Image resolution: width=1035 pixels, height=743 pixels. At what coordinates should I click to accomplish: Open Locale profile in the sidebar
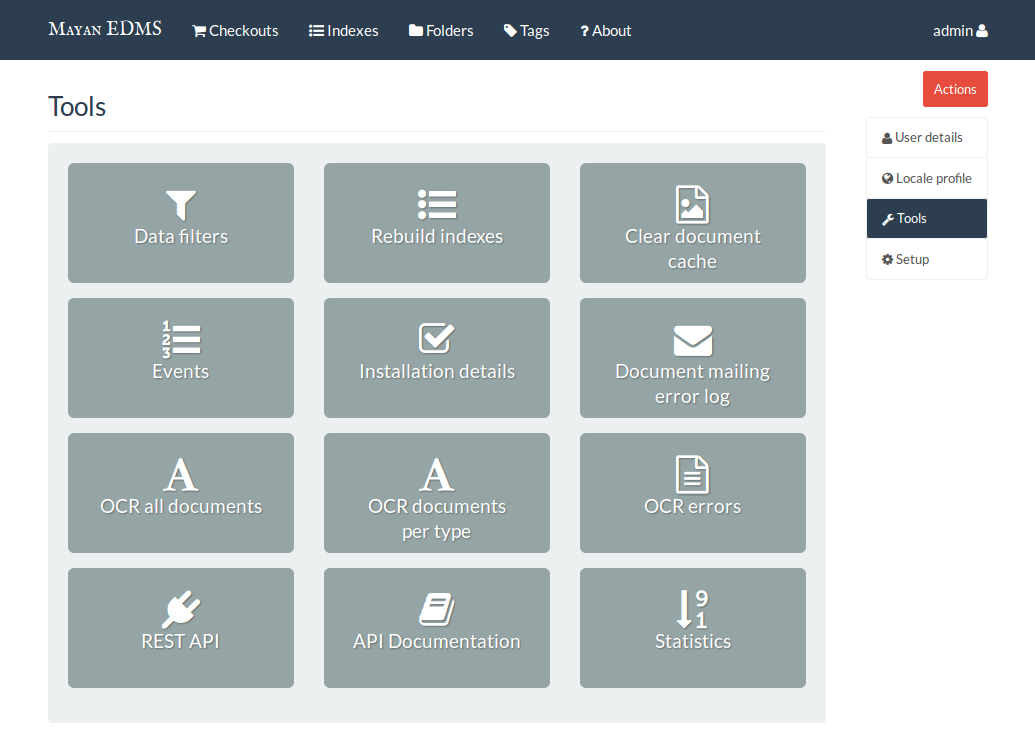(x=927, y=179)
